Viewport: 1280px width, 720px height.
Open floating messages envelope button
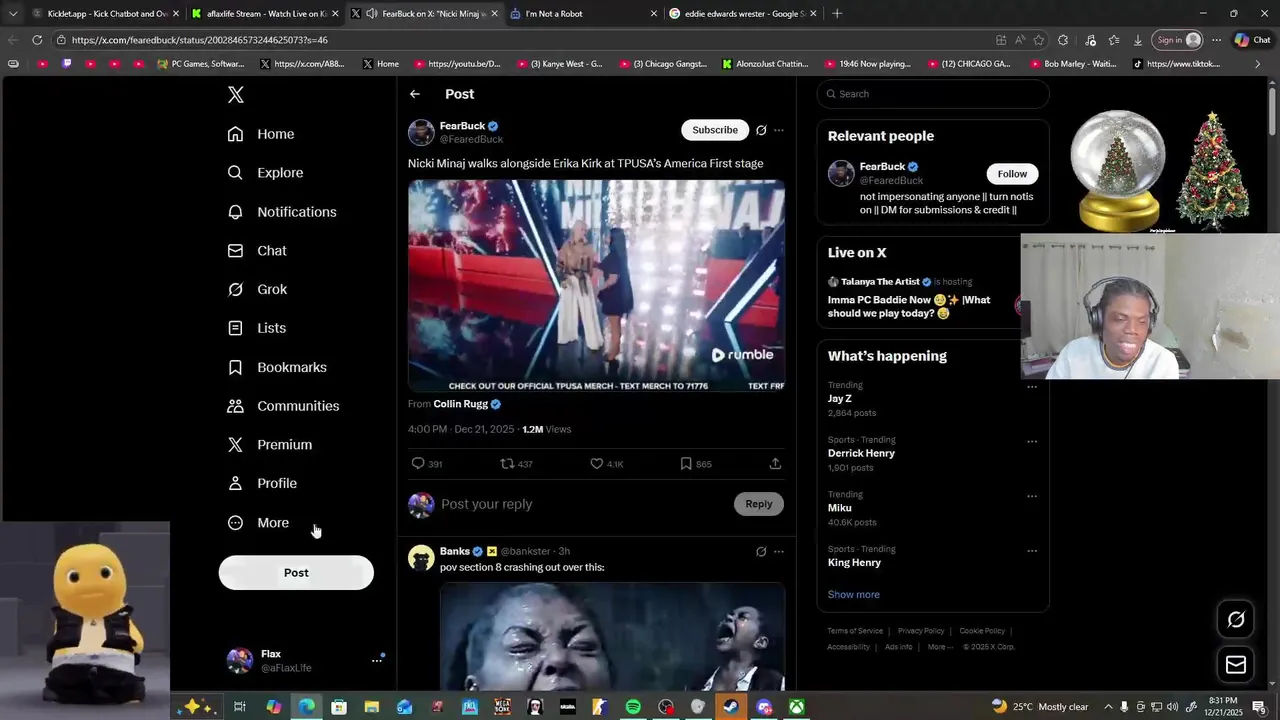point(1236,664)
